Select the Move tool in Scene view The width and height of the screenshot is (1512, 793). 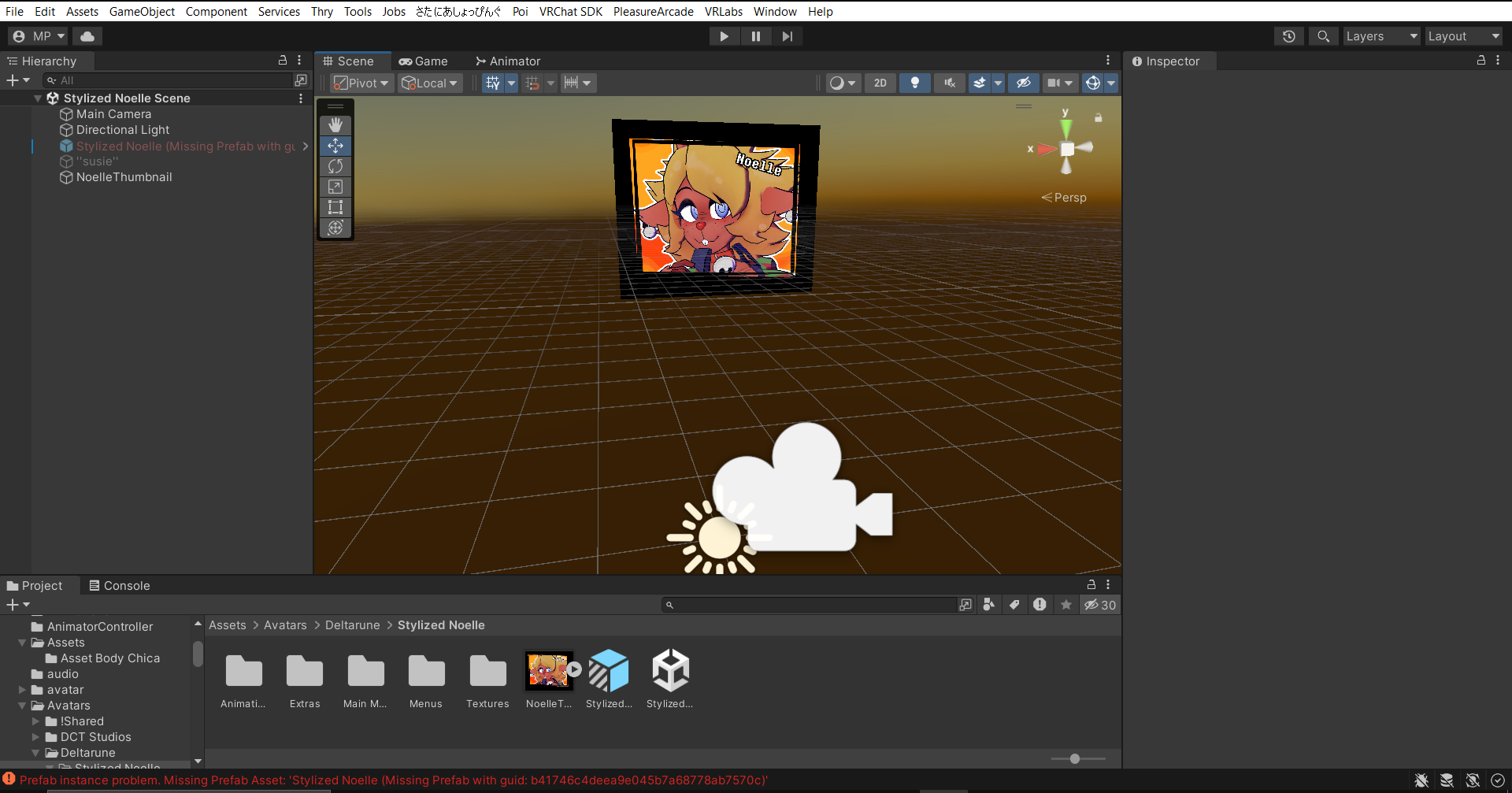[x=335, y=146]
